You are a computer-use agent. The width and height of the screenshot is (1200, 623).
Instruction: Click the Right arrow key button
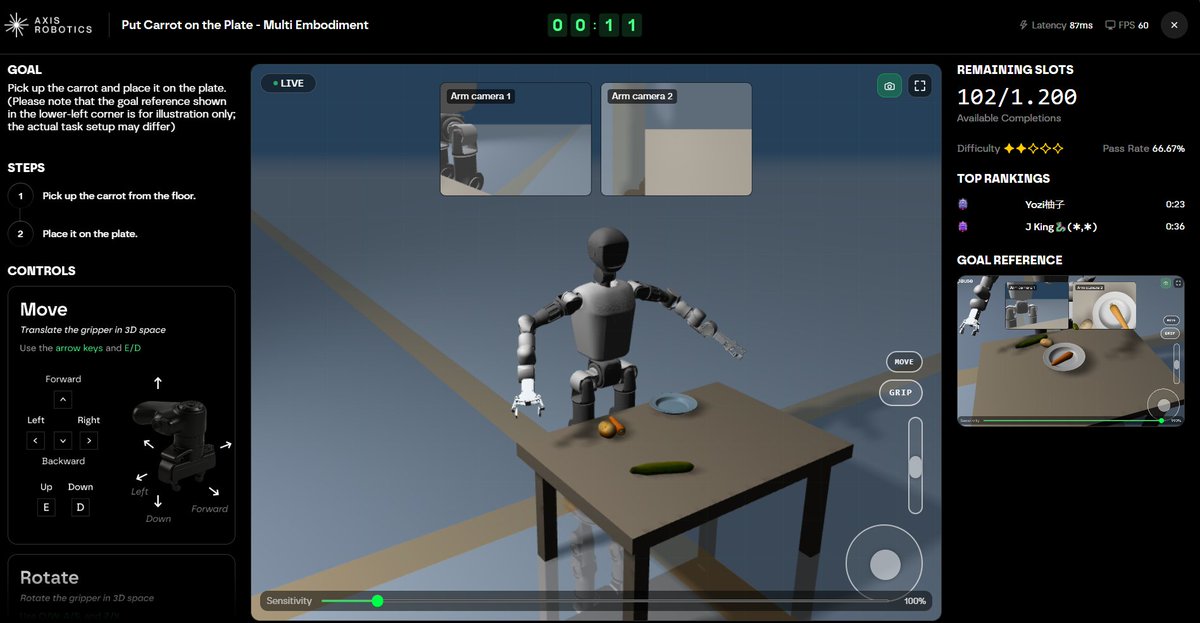pyautogui.click(x=89, y=441)
